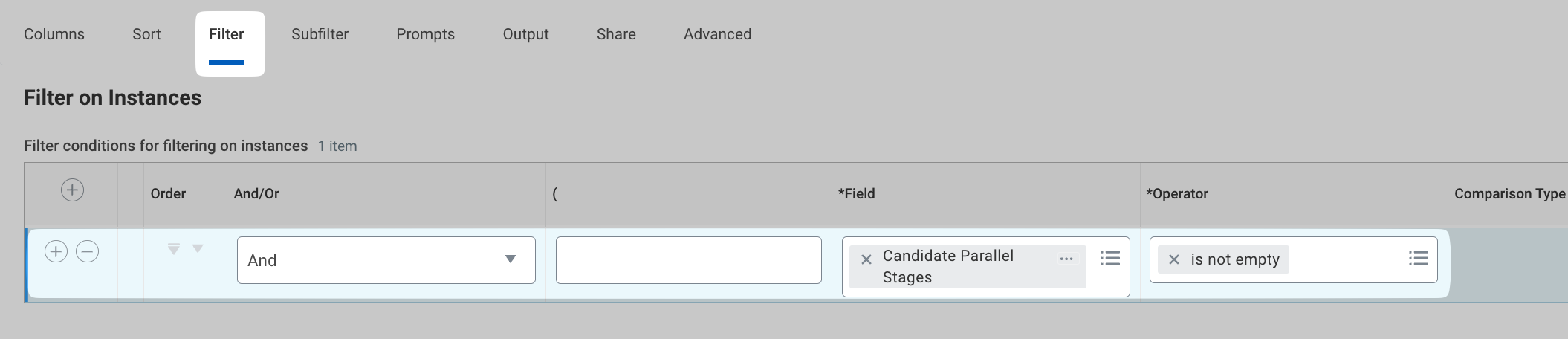Switch to the Columns tab
The image size is (1568, 339).
point(54,34)
